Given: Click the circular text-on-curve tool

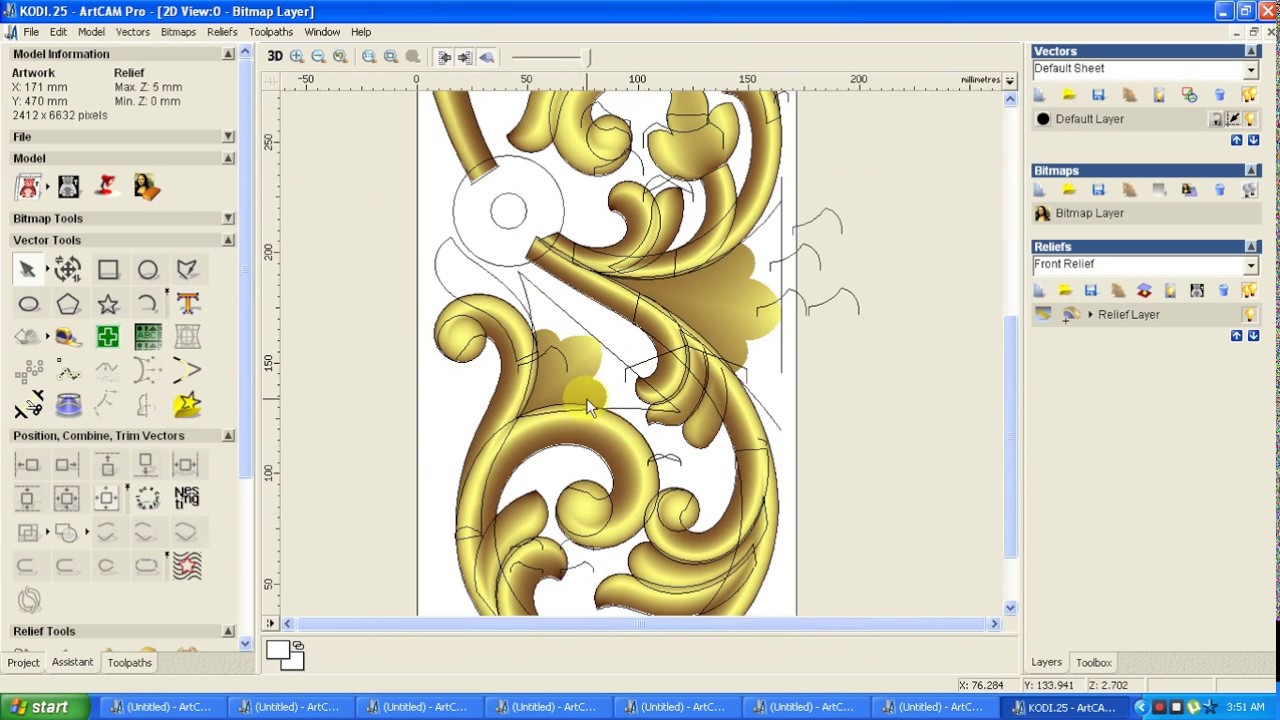Looking at the screenshot, I should [x=148, y=497].
